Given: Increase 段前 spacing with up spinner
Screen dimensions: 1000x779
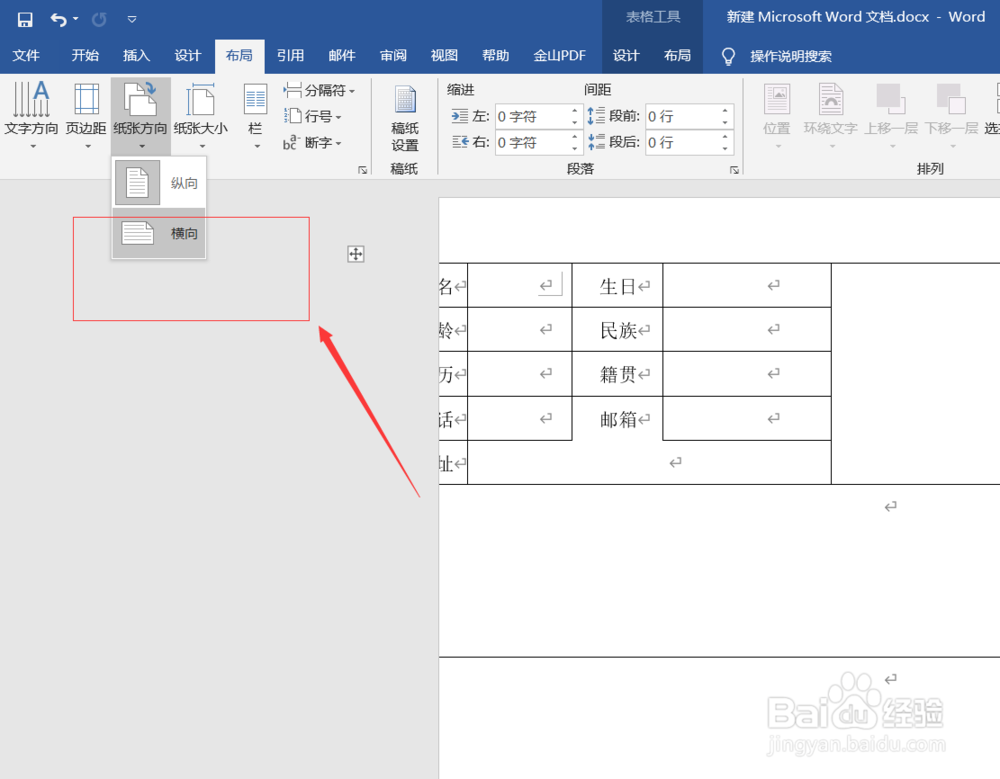Looking at the screenshot, I should (x=725, y=110).
